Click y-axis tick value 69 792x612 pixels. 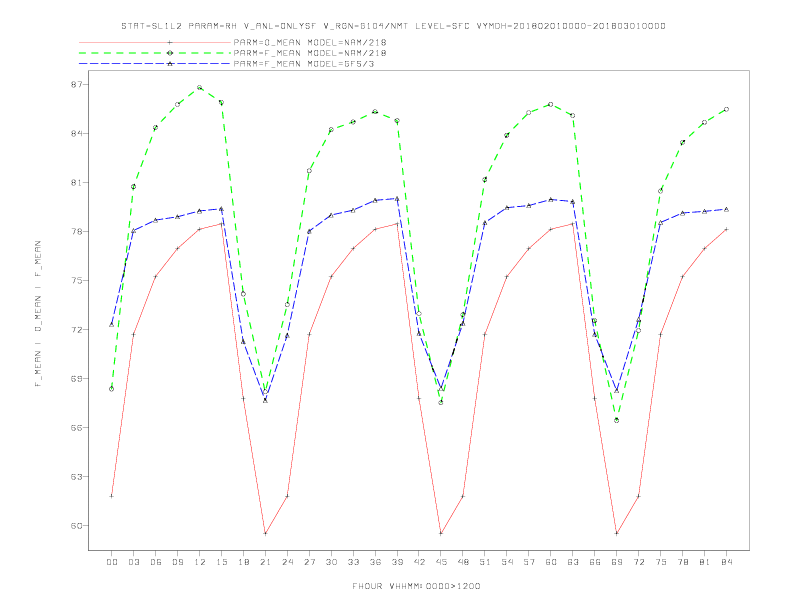click(x=76, y=379)
